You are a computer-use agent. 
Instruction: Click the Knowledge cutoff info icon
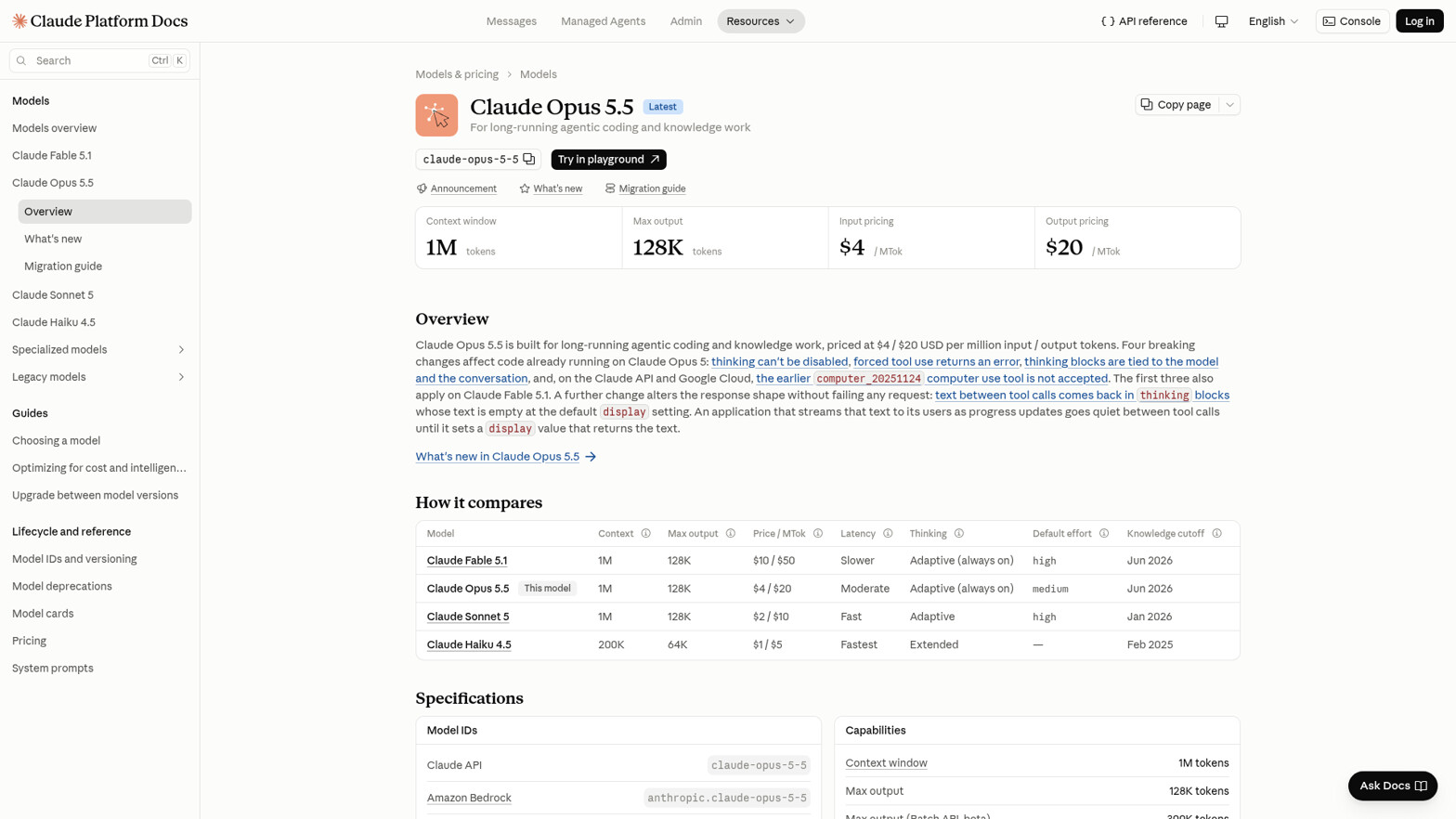pos(1216,534)
